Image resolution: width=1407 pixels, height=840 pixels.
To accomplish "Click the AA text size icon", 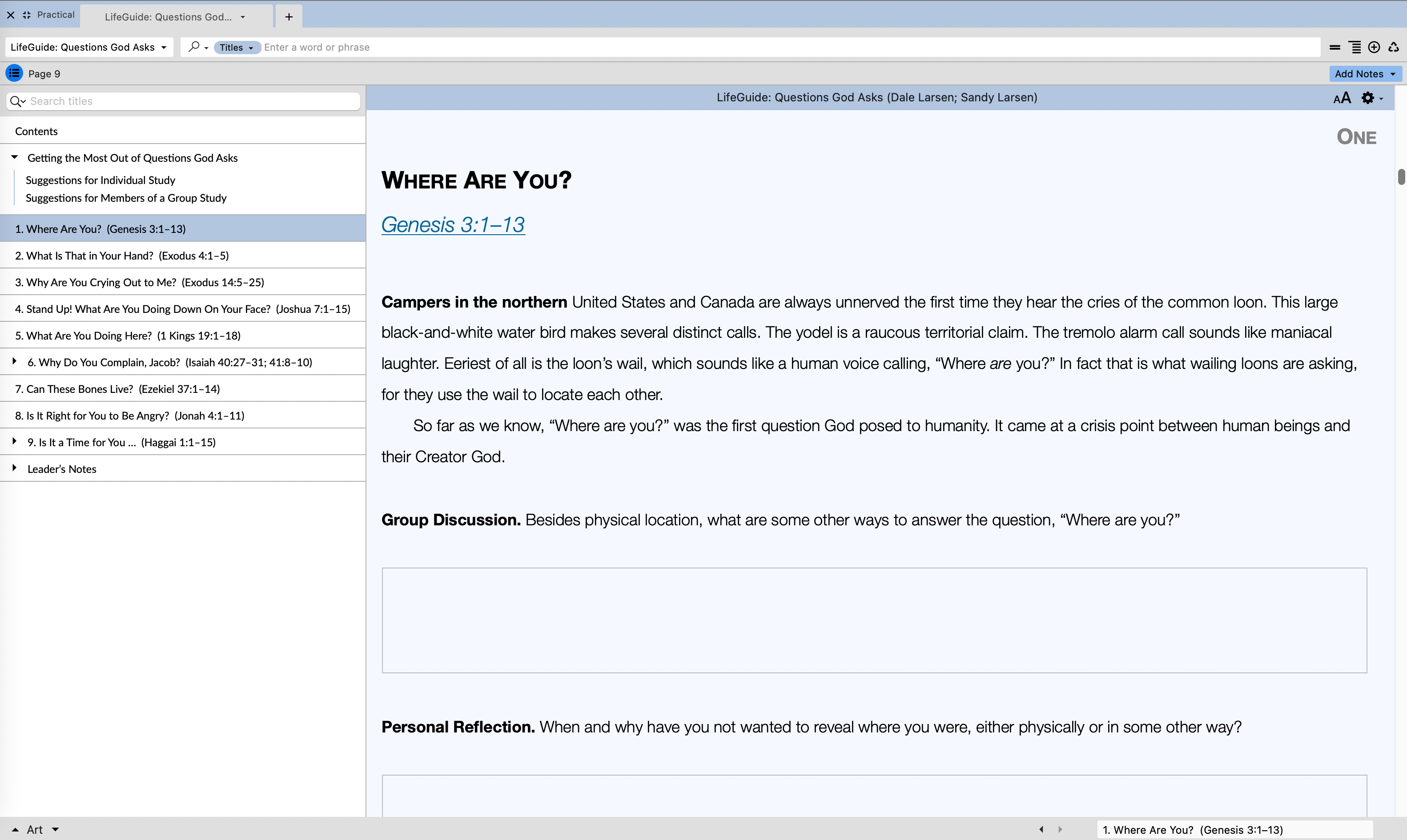I will [x=1342, y=98].
